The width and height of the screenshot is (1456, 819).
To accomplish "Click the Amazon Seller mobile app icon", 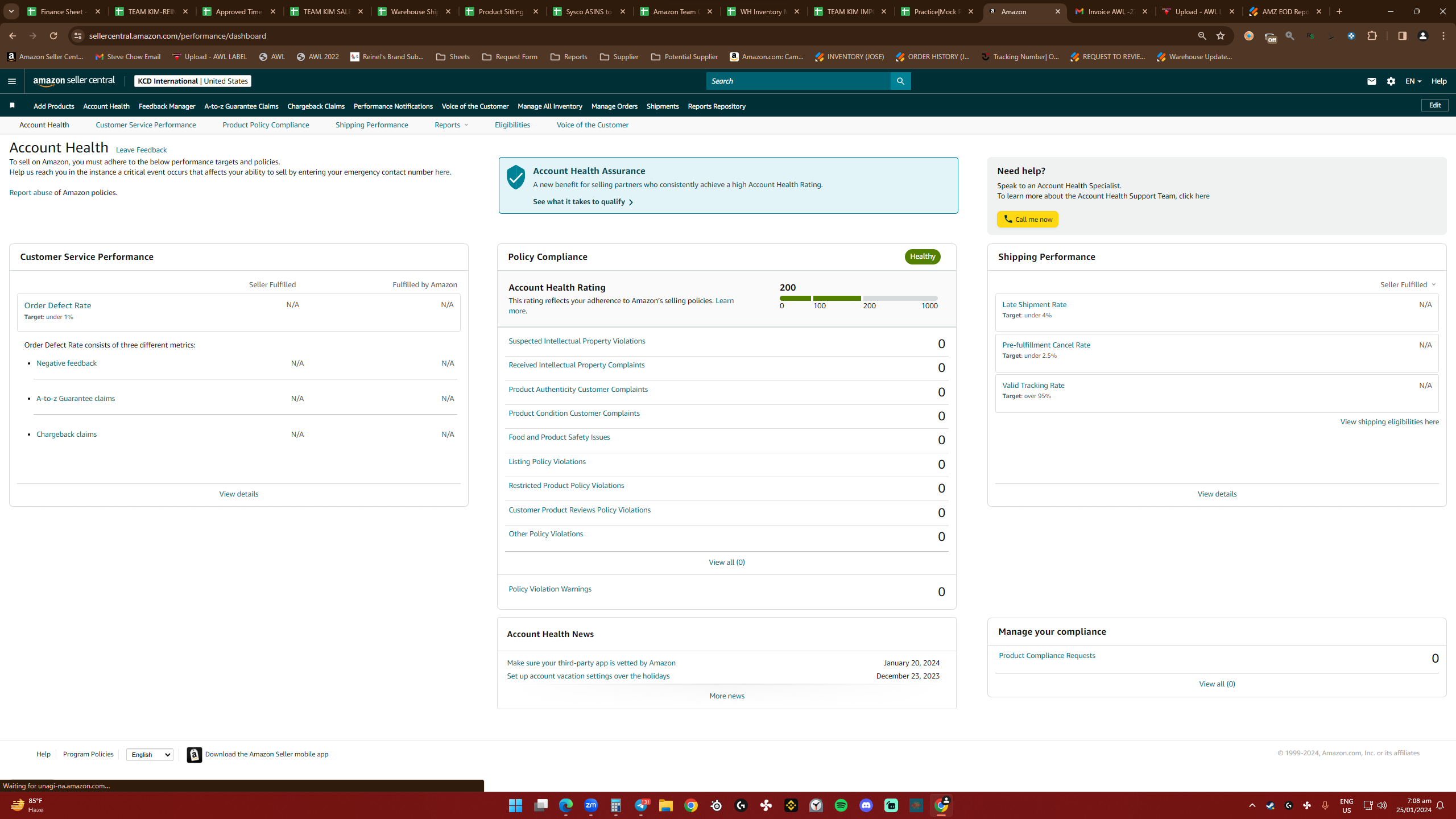I will [195, 754].
